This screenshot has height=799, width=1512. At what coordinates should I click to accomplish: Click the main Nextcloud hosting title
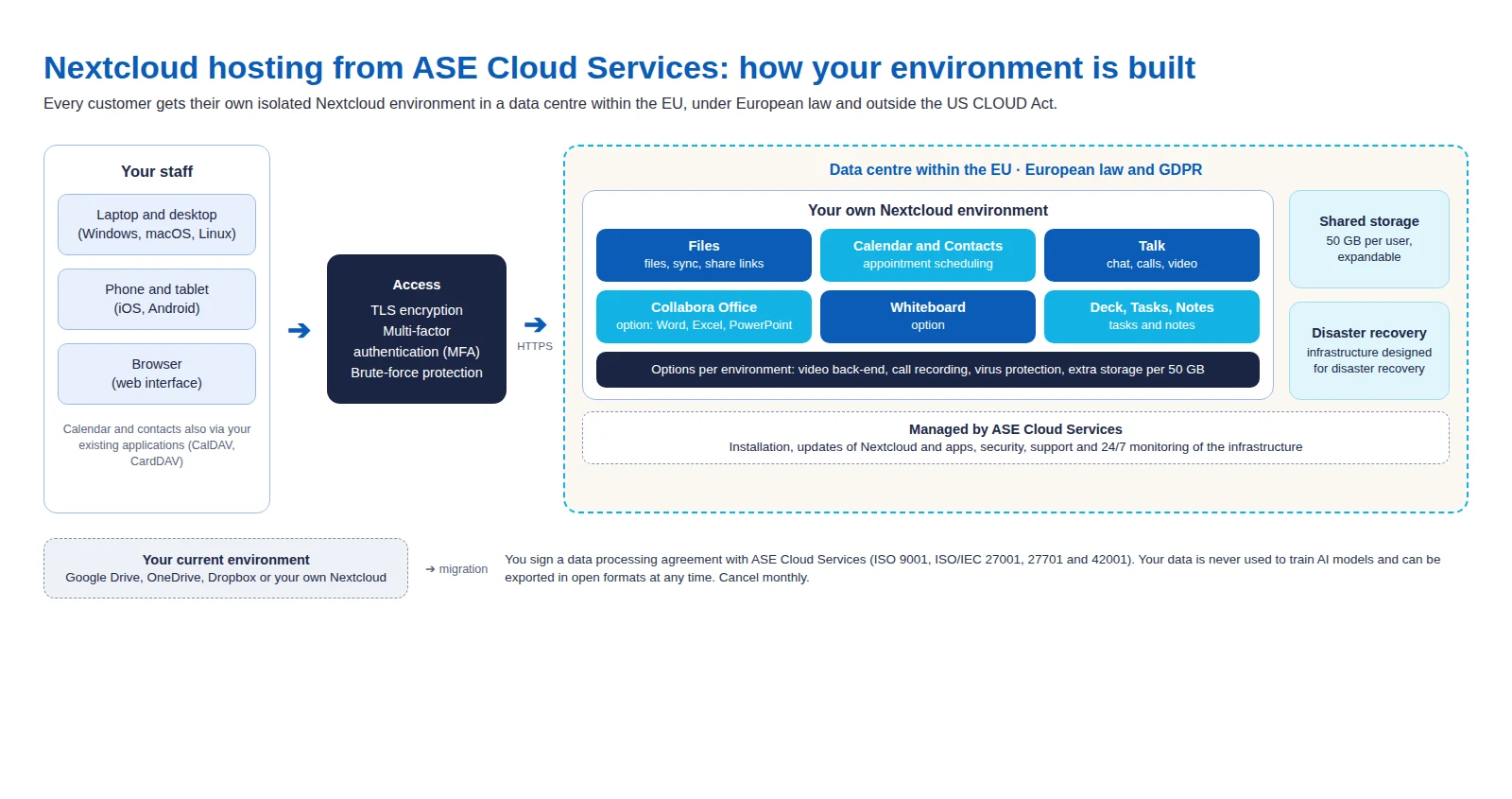pos(619,68)
